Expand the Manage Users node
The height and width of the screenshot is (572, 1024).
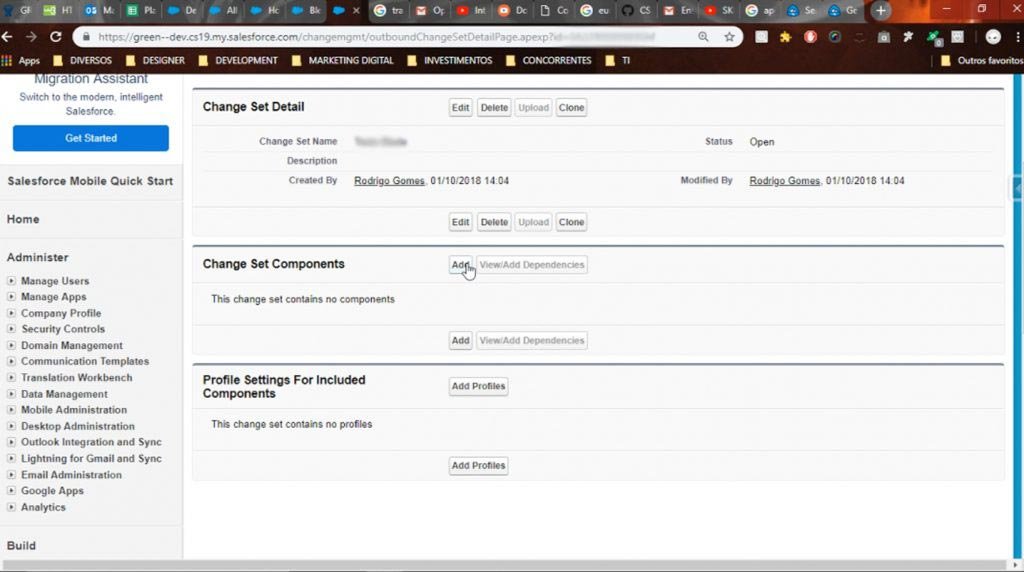pyautogui.click(x=11, y=281)
